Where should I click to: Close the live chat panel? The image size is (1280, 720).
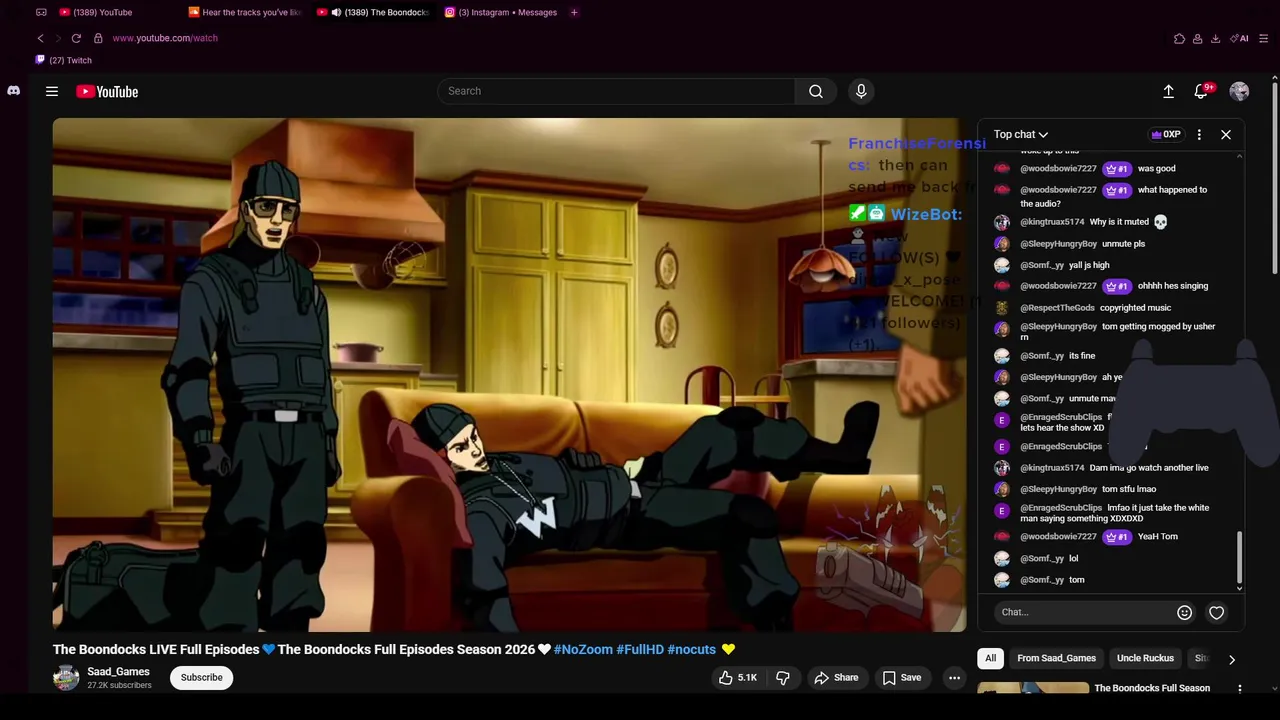(1226, 134)
